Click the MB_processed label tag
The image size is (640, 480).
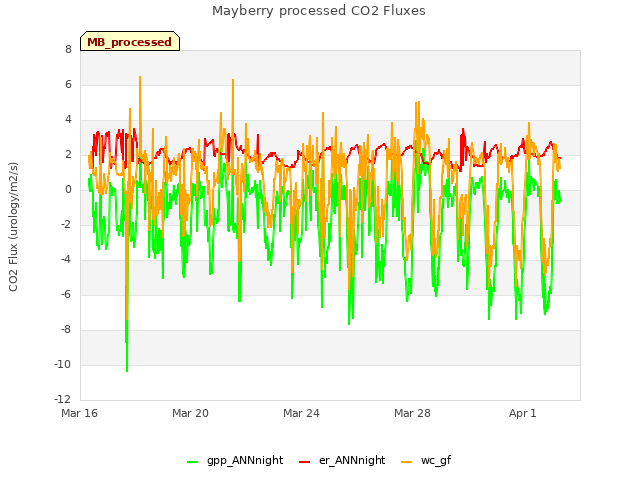[x=130, y=41]
